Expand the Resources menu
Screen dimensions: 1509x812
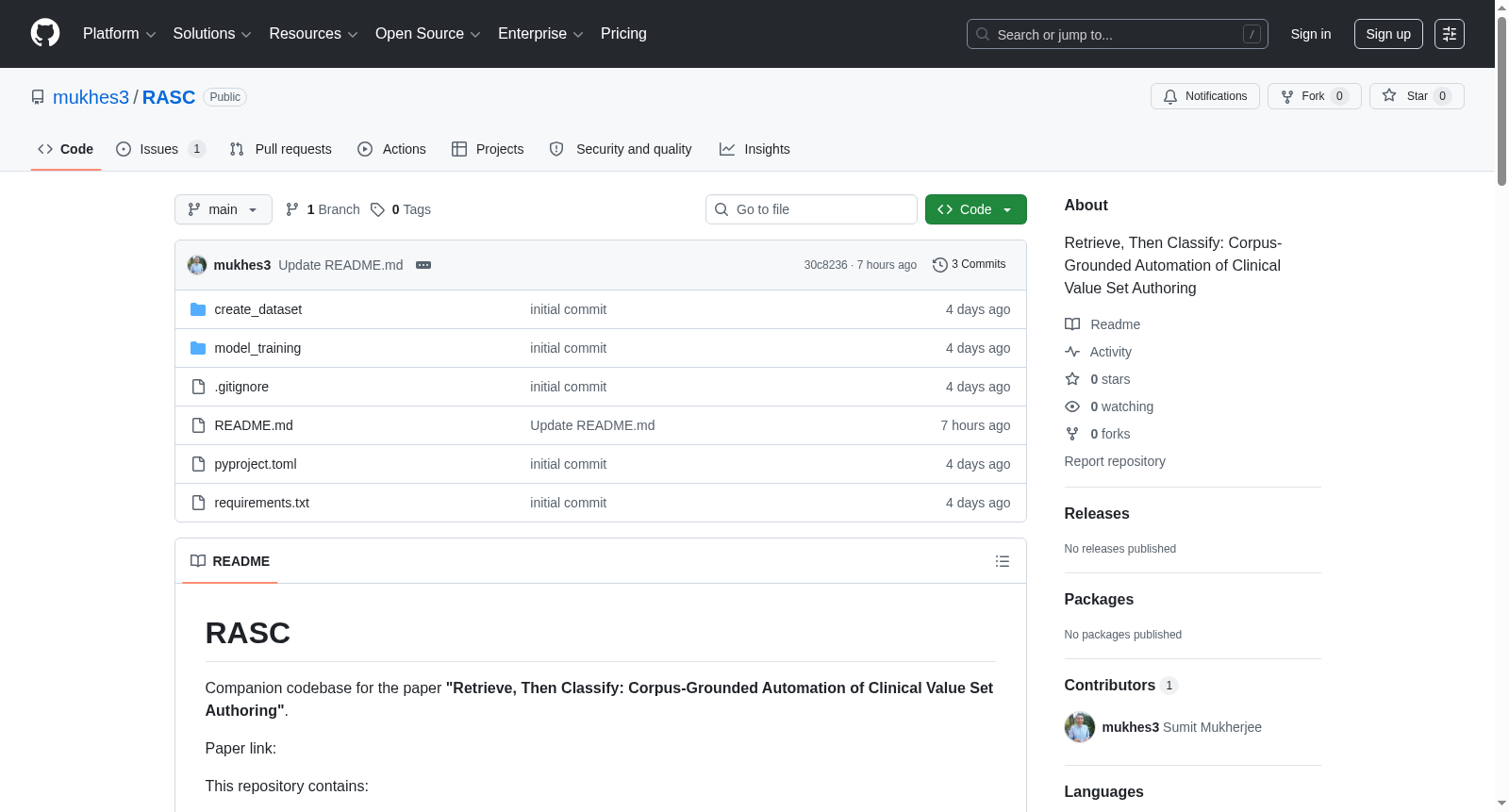[x=313, y=34]
